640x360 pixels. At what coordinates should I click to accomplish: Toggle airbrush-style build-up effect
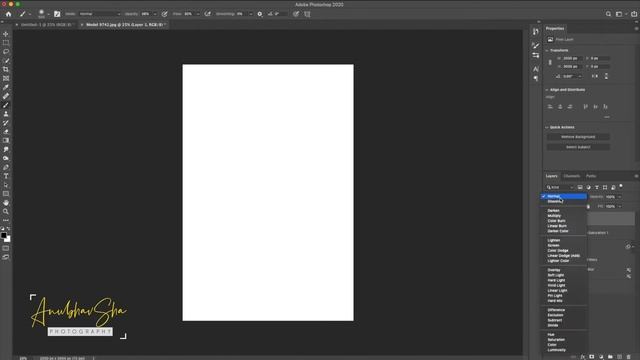click(x=208, y=14)
